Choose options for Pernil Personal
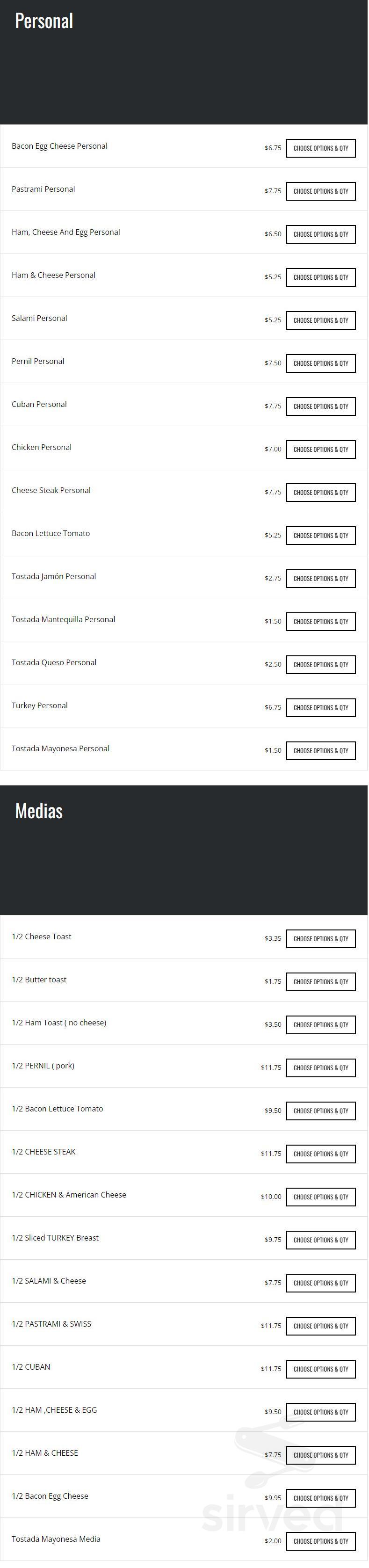 click(x=321, y=364)
